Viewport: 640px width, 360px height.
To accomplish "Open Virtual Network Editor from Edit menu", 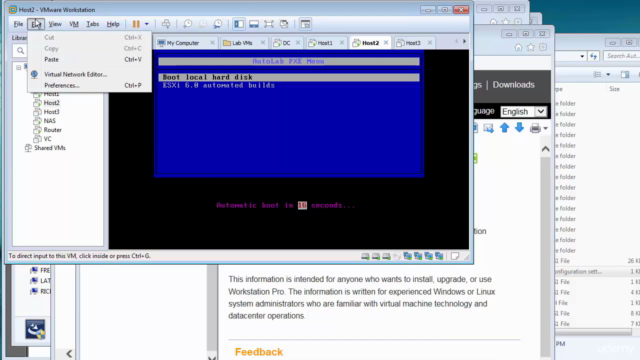I will [89, 74].
